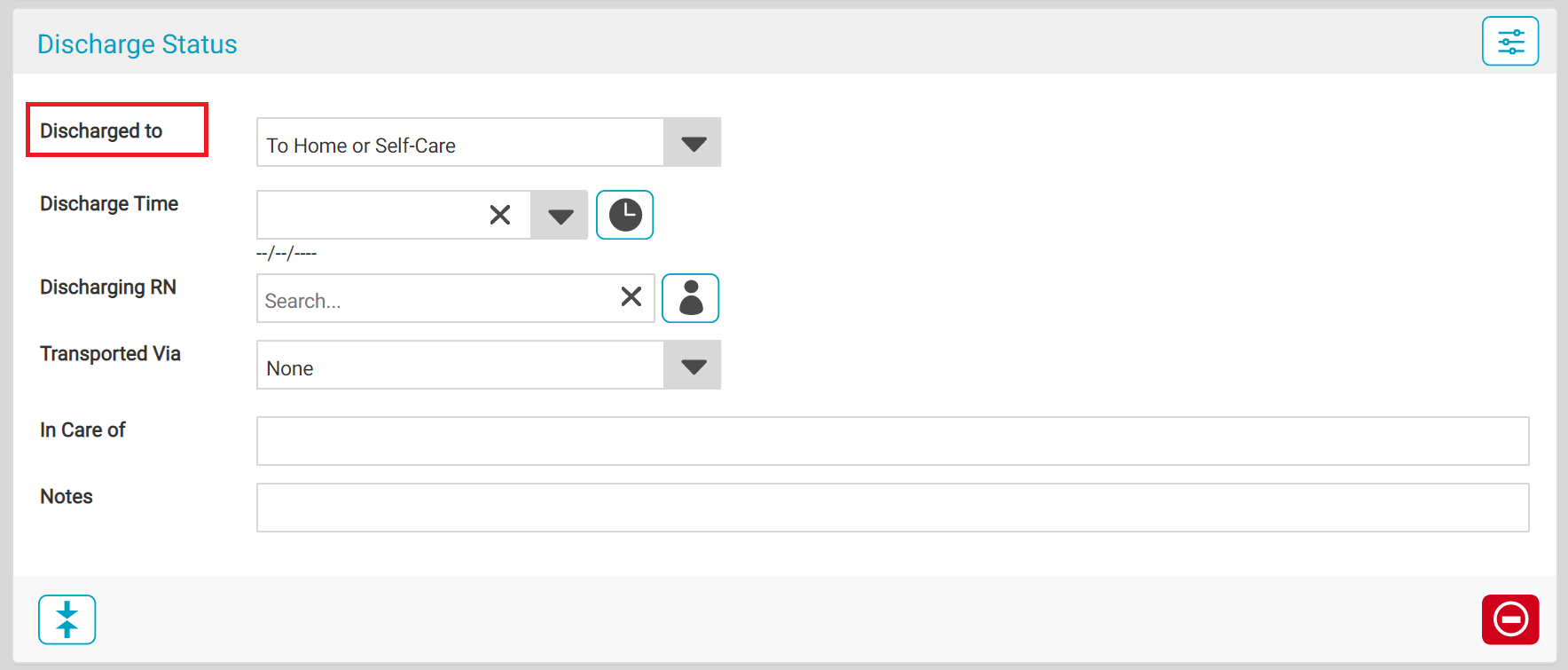Click the 'Transported Via' label
Viewport: 1568px width, 670px height.
pos(110,354)
